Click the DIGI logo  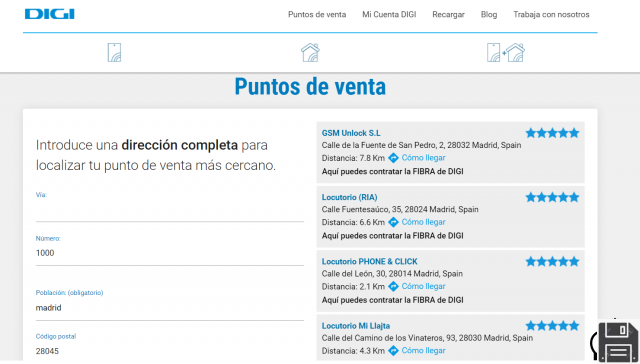pyautogui.click(x=49, y=14)
